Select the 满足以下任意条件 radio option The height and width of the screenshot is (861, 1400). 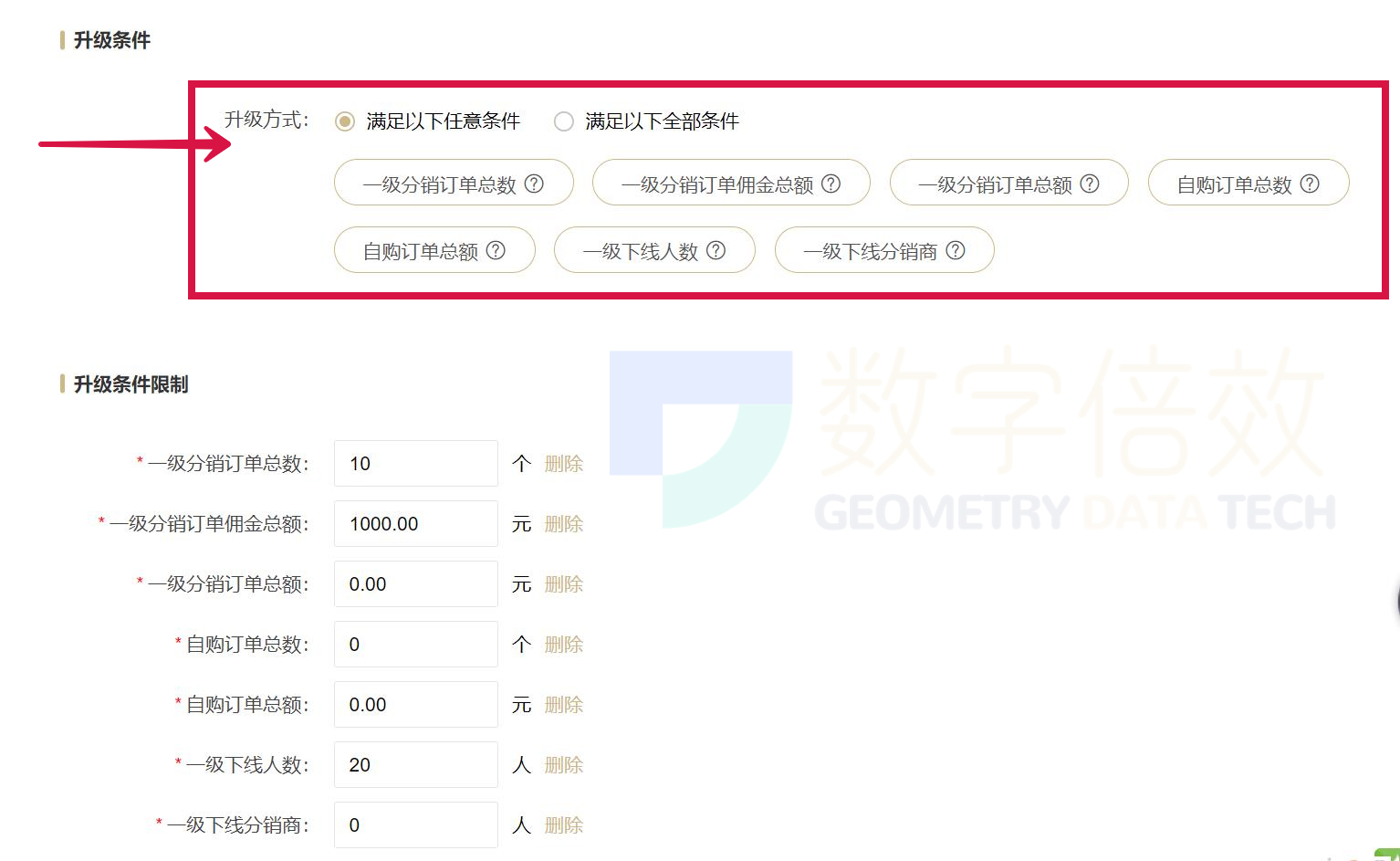344,121
